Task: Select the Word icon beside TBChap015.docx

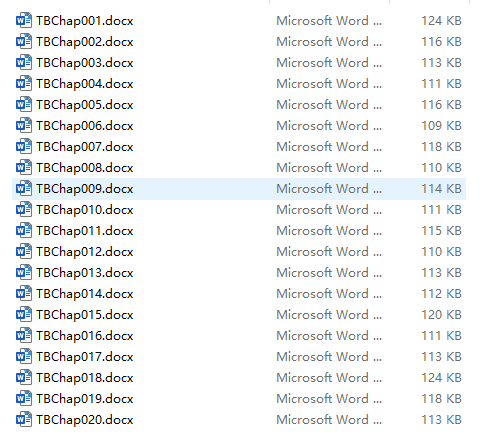Action: pyautogui.click(x=24, y=315)
